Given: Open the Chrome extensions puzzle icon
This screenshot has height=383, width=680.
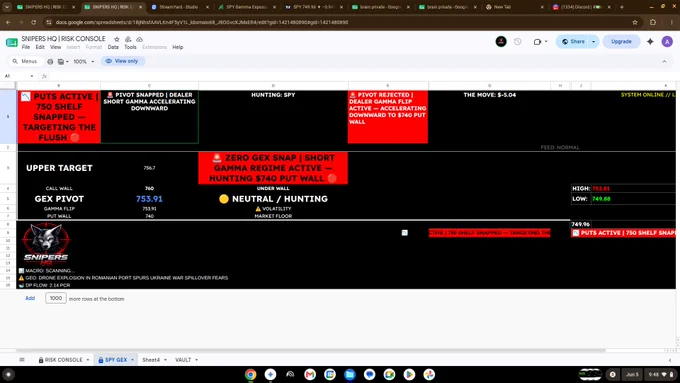Looking at the screenshot, I should [x=653, y=22].
